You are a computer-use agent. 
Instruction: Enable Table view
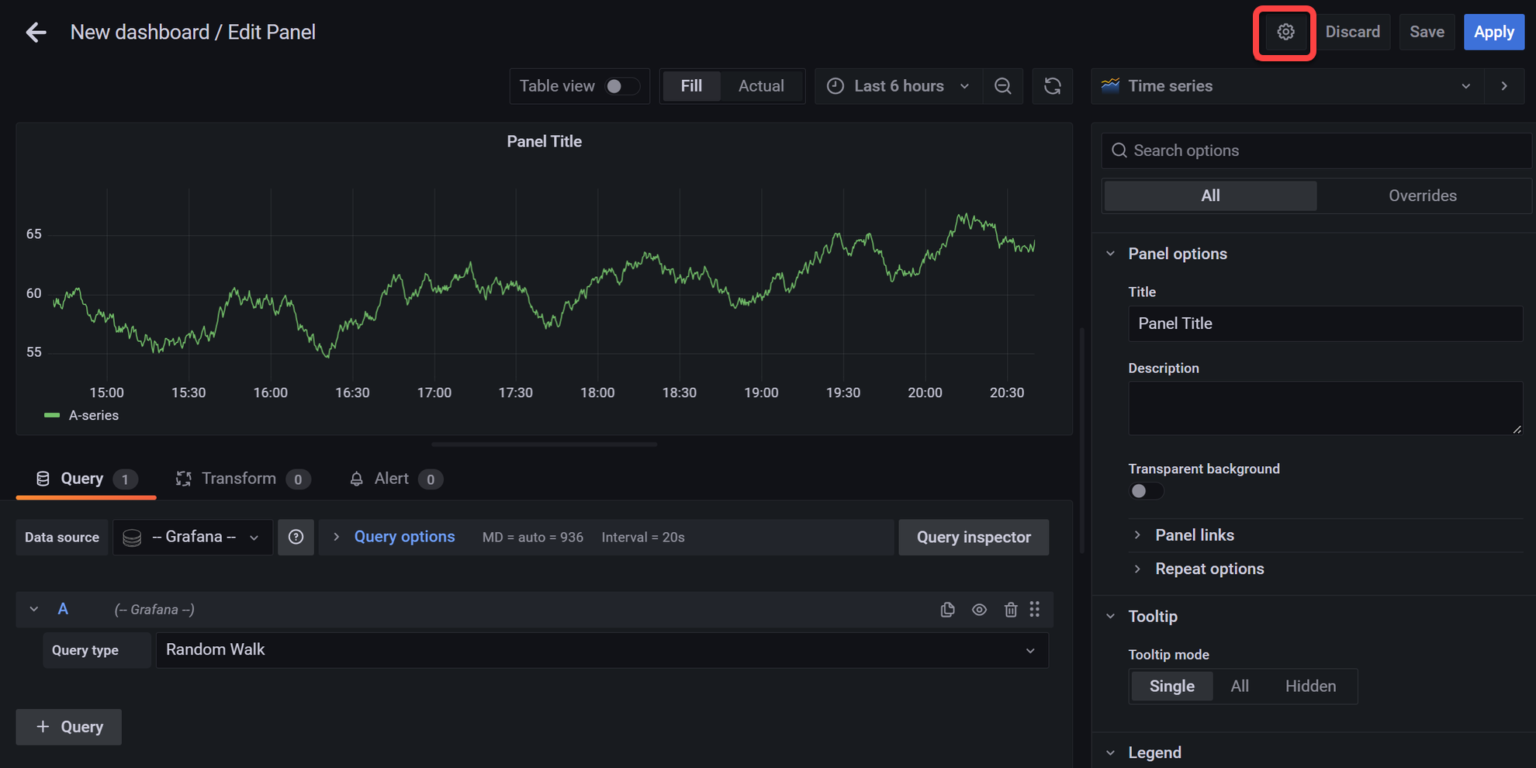click(618, 86)
